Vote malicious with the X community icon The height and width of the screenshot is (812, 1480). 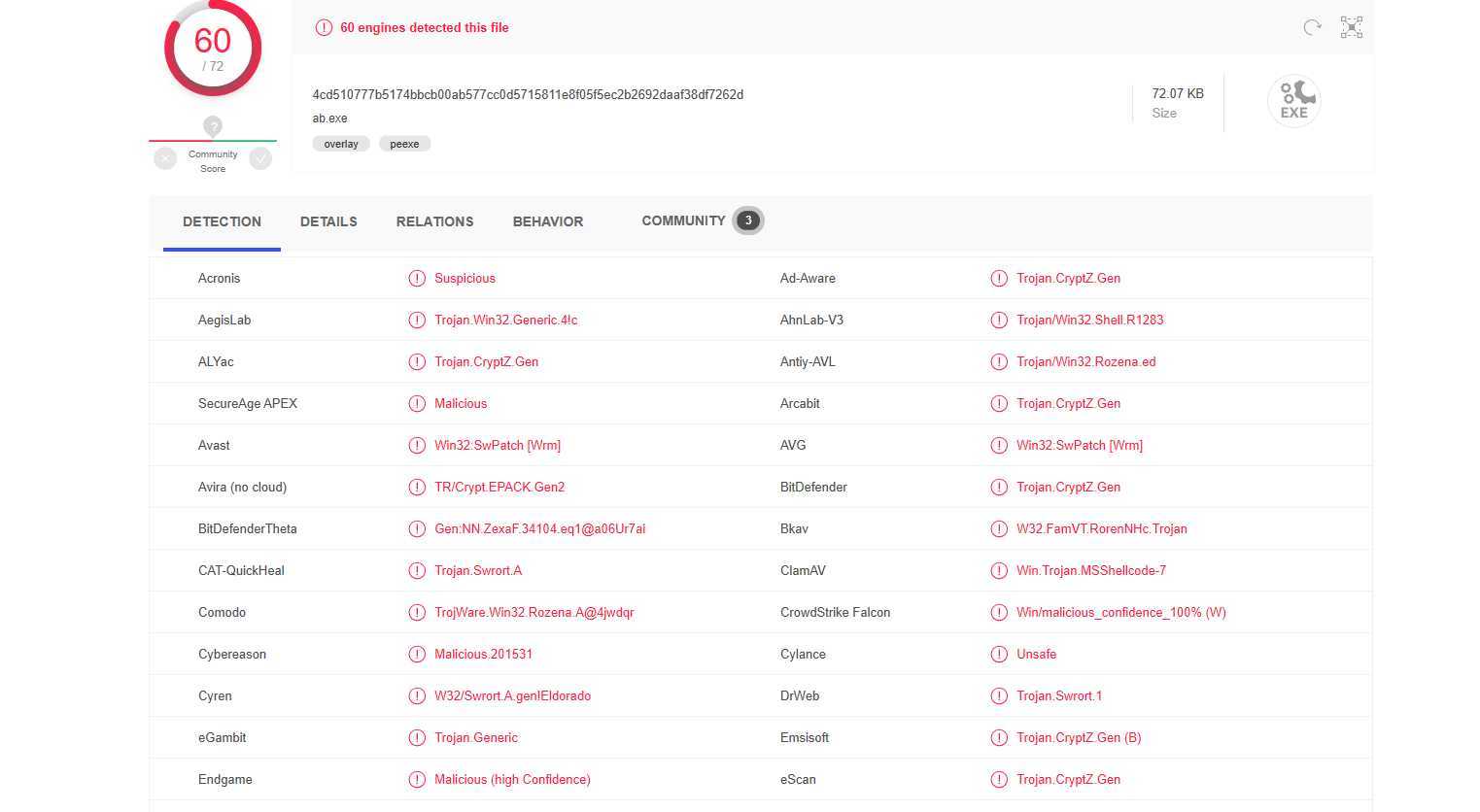165,158
